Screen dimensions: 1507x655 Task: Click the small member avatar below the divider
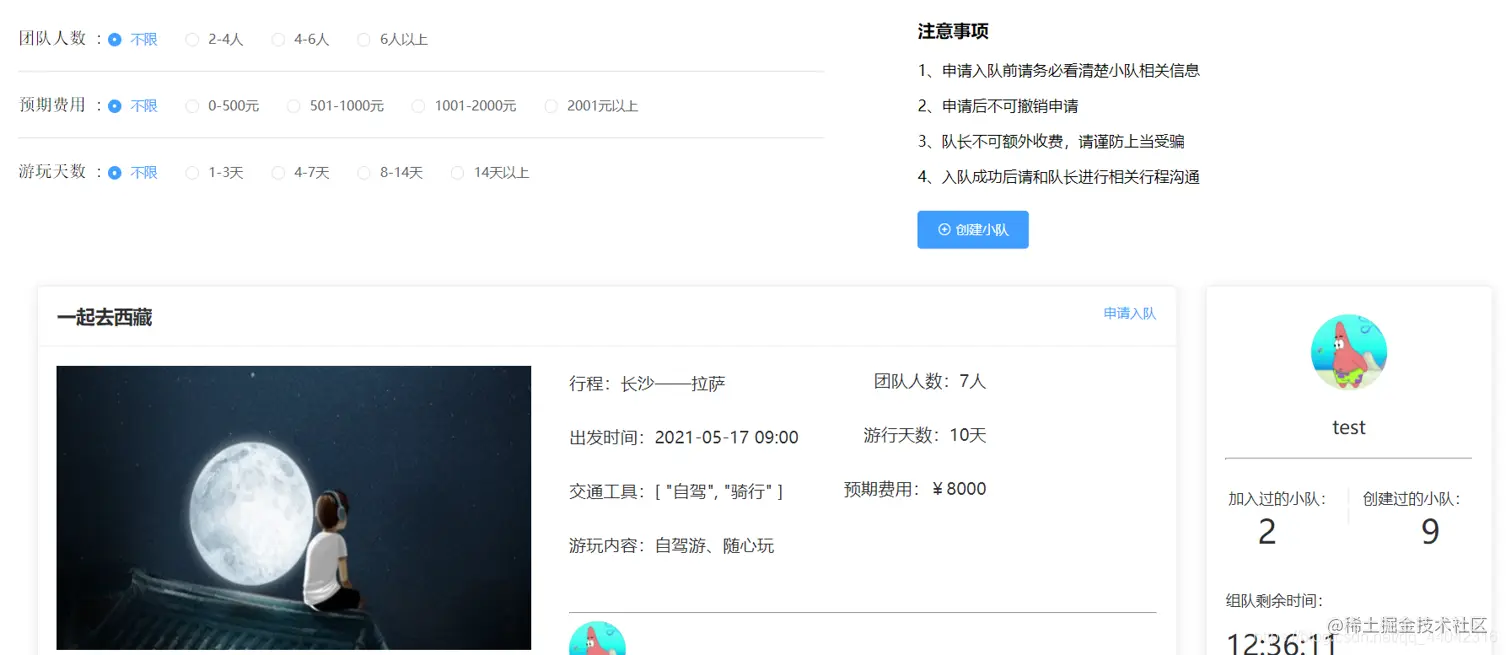point(597,640)
